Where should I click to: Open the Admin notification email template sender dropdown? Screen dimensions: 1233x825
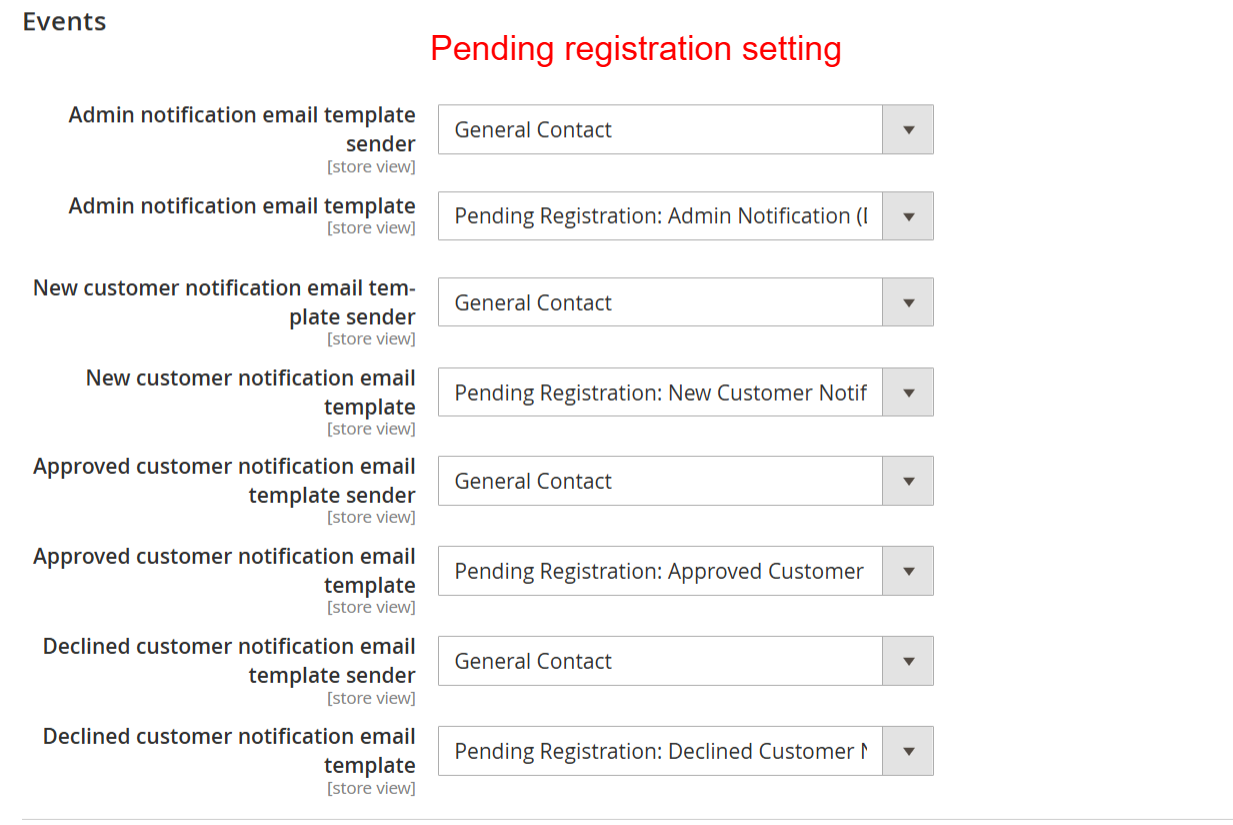(685, 130)
